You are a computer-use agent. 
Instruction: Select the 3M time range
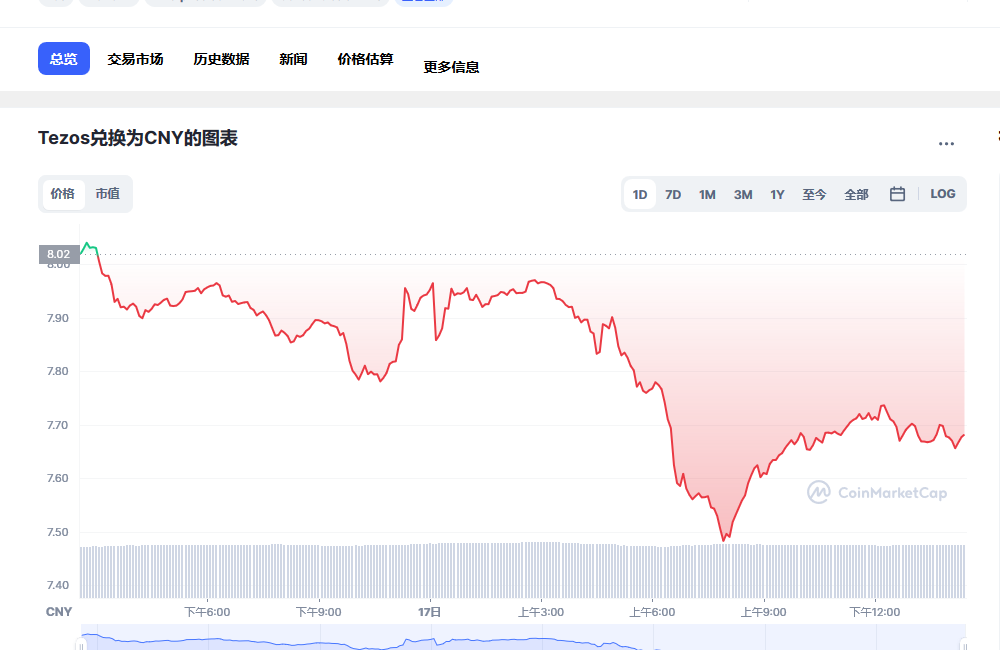(743, 195)
